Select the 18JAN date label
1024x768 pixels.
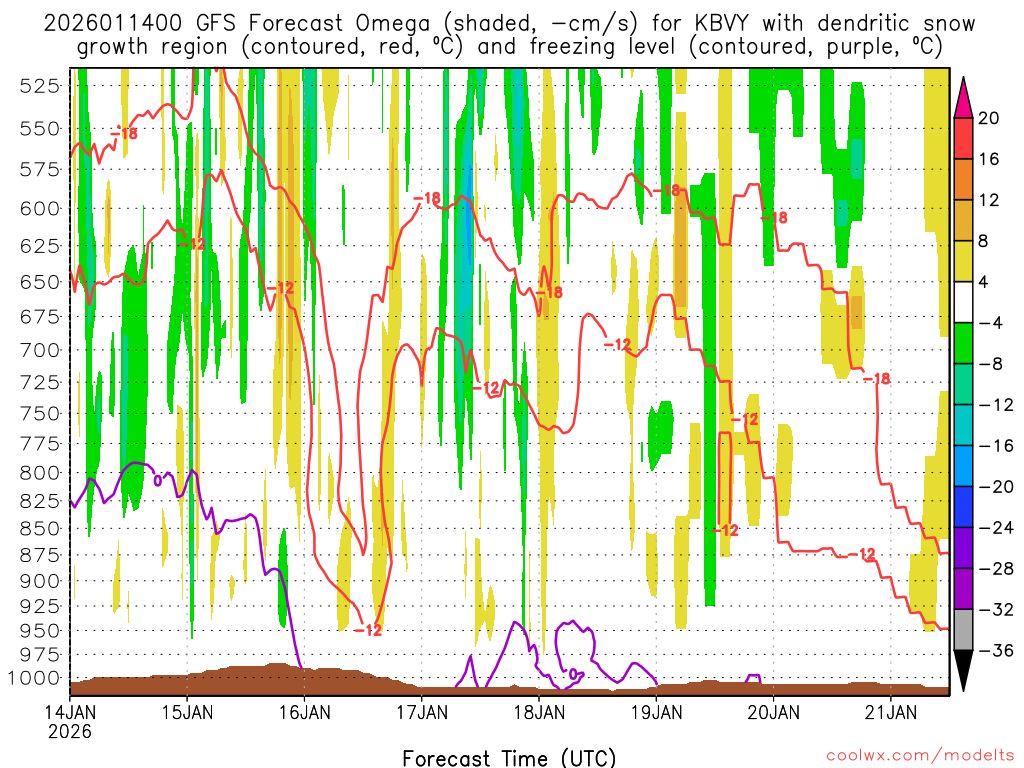point(539,712)
